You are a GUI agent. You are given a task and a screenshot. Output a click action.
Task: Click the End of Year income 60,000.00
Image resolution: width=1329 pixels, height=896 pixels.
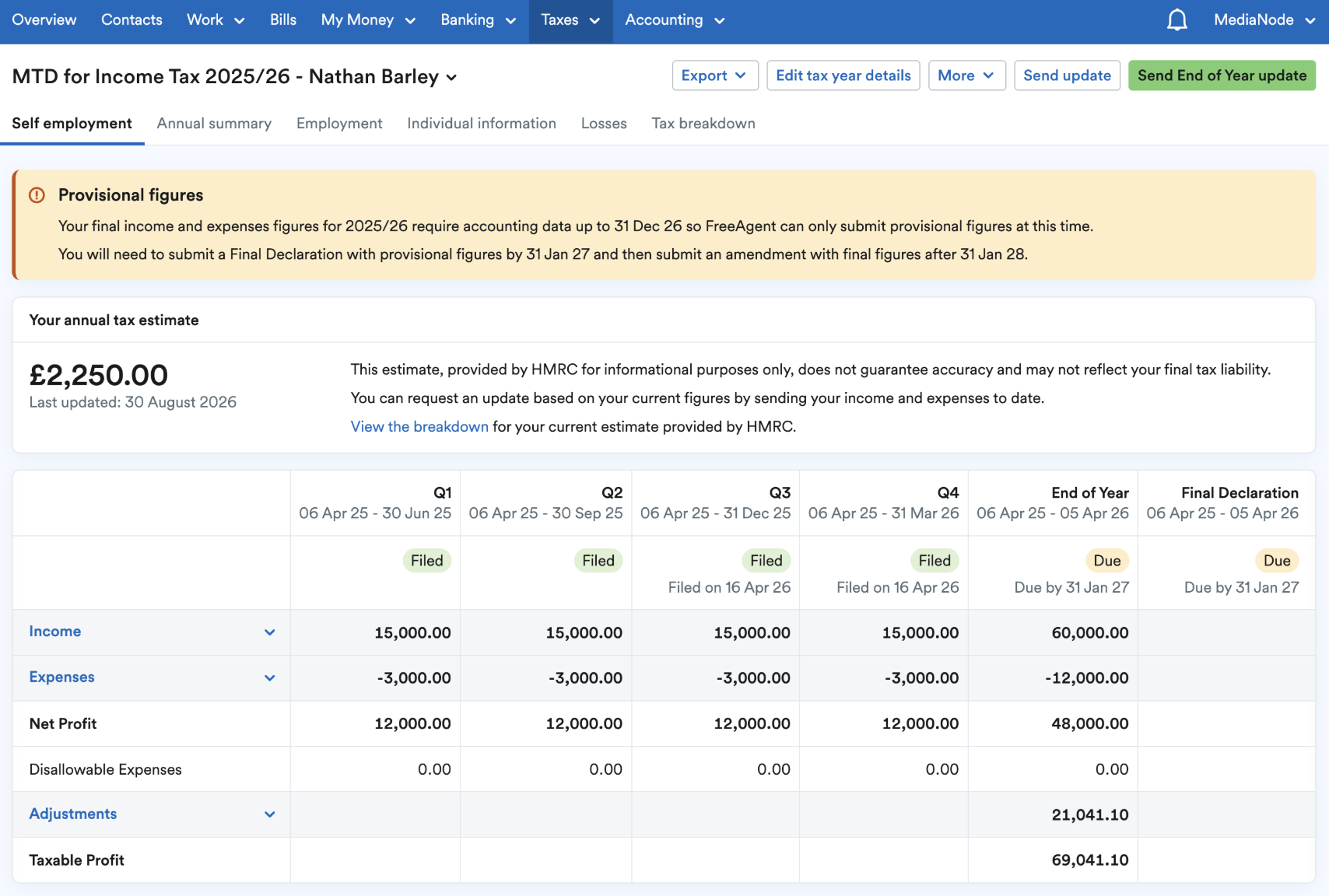pos(1089,633)
